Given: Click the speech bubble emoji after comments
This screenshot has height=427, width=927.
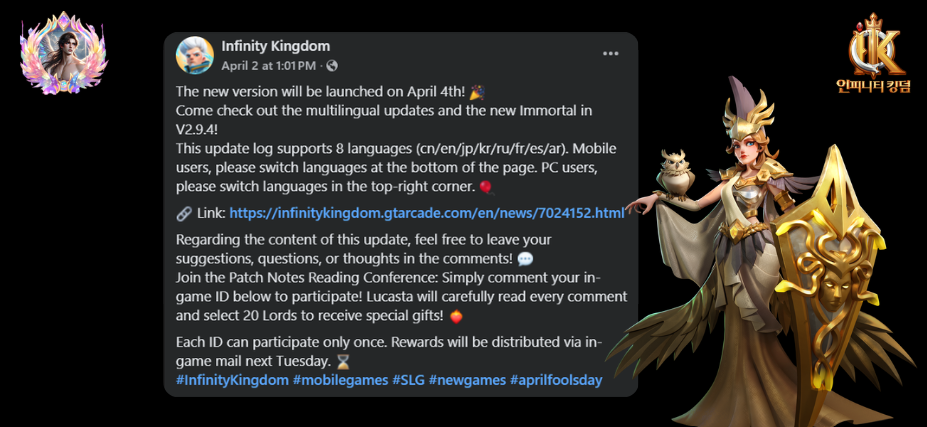Looking at the screenshot, I should [x=525, y=258].
